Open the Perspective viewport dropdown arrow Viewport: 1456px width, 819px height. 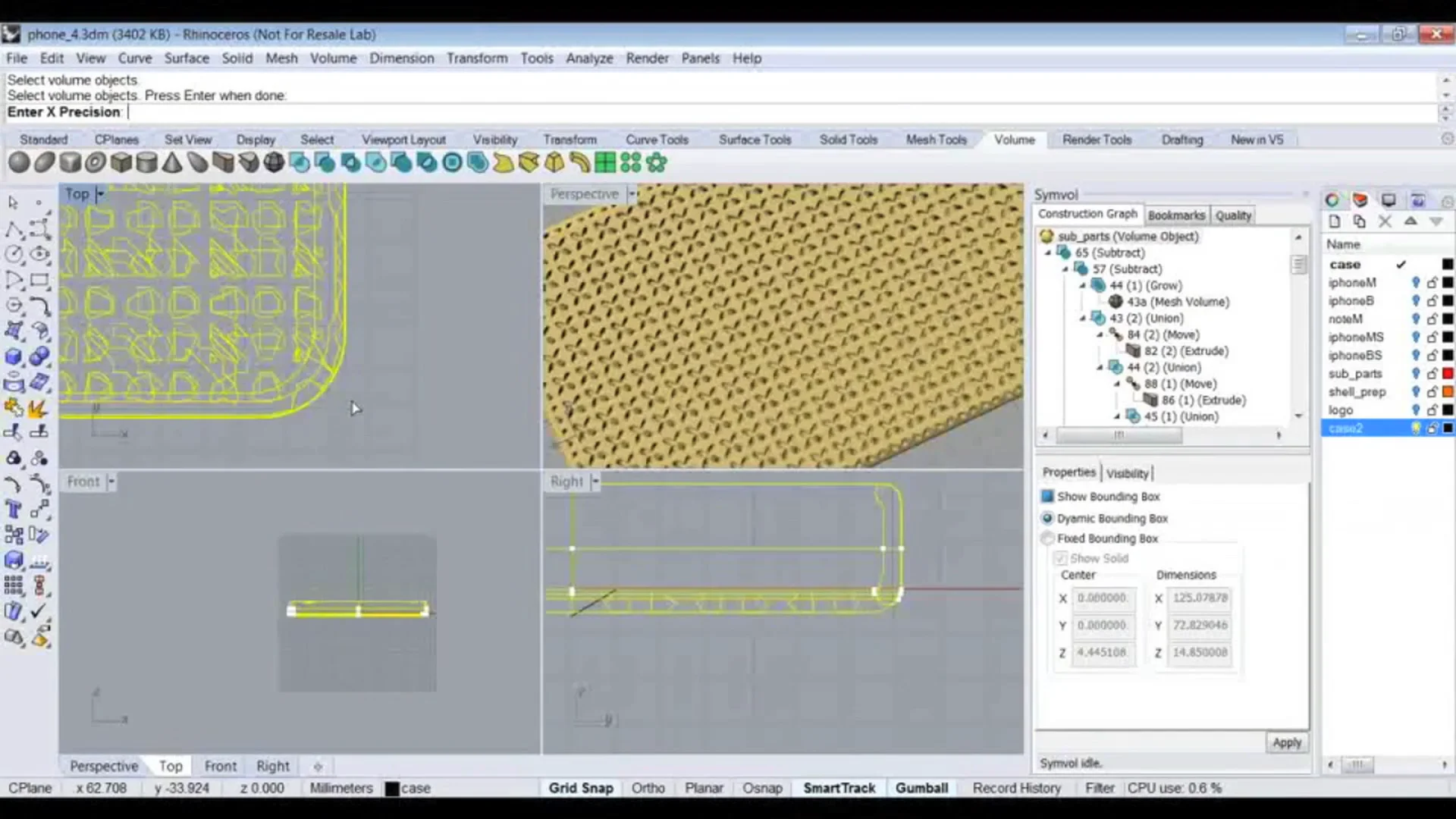631,194
